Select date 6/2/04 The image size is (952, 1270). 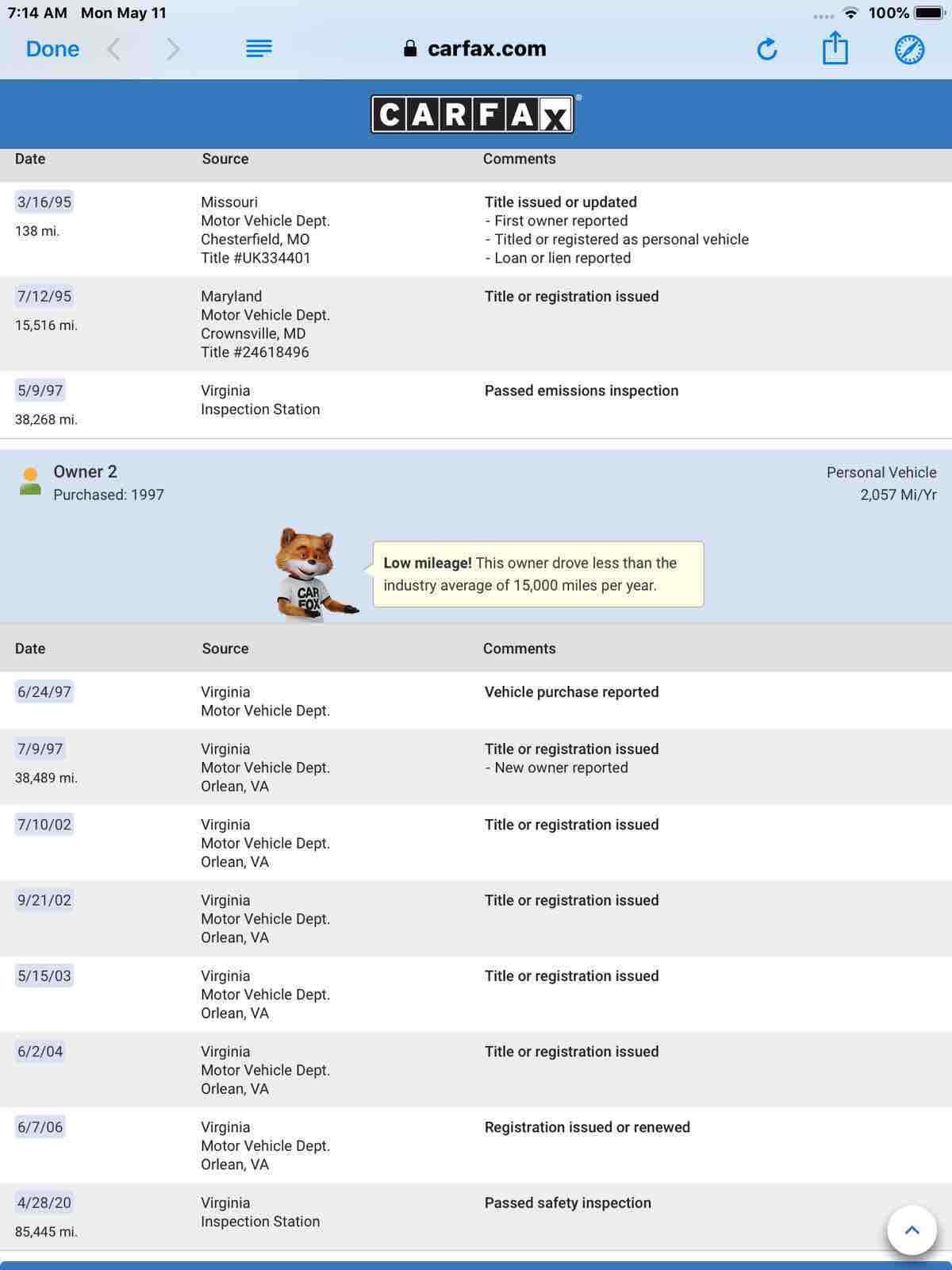[x=40, y=1051]
